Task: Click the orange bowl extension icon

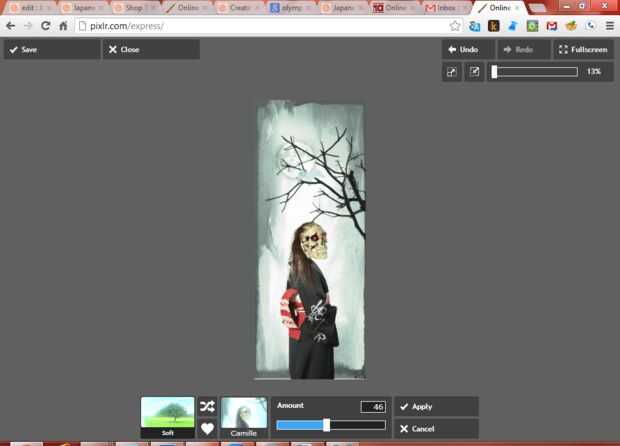Action: click(x=571, y=26)
